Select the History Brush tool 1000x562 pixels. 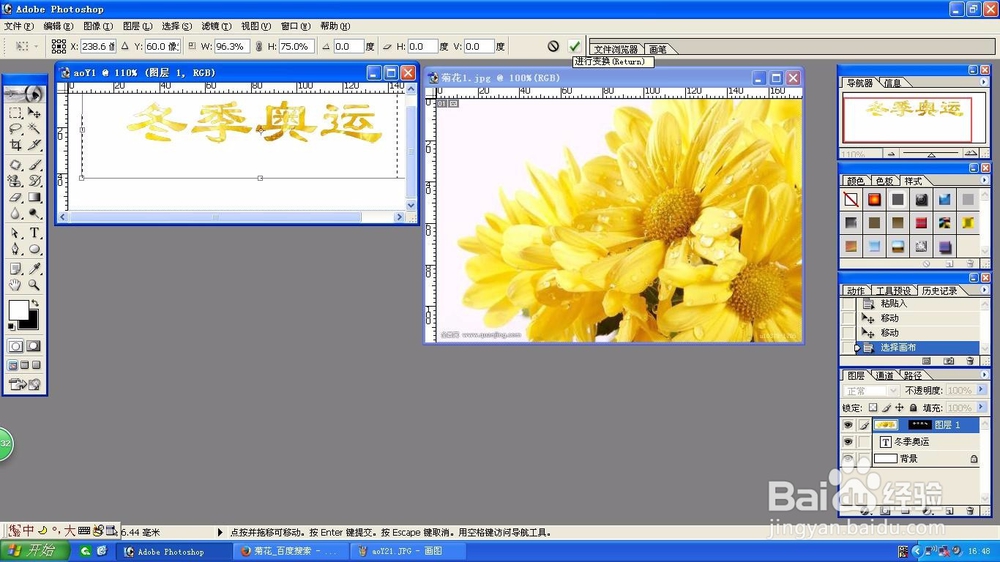[34, 181]
